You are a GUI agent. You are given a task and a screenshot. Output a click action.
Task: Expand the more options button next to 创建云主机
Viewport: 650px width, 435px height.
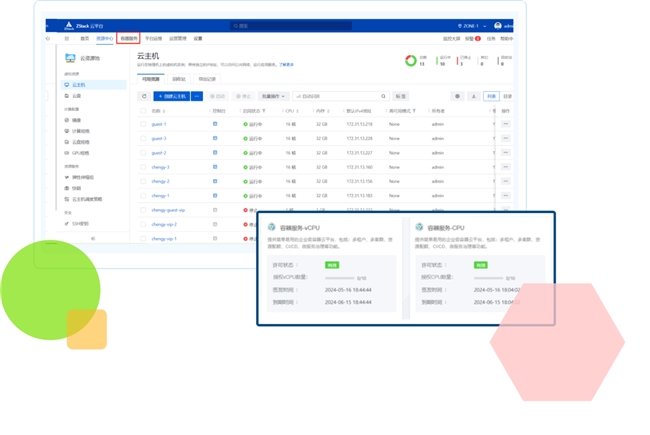coord(197,97)
